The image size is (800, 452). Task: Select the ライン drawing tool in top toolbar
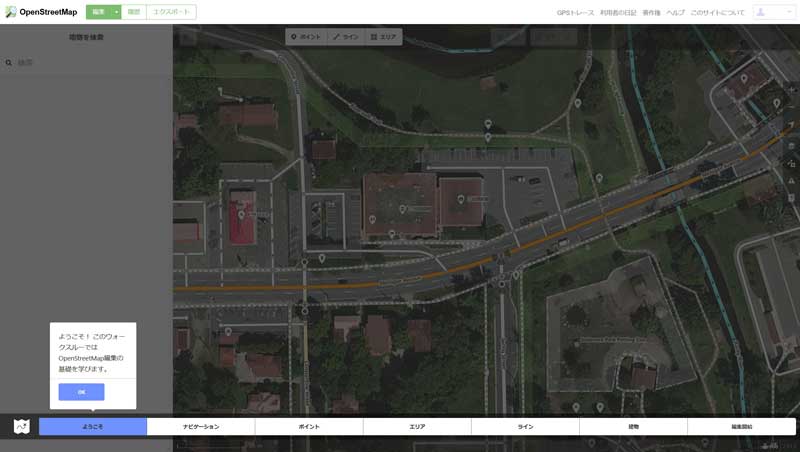tap(345, 36)
